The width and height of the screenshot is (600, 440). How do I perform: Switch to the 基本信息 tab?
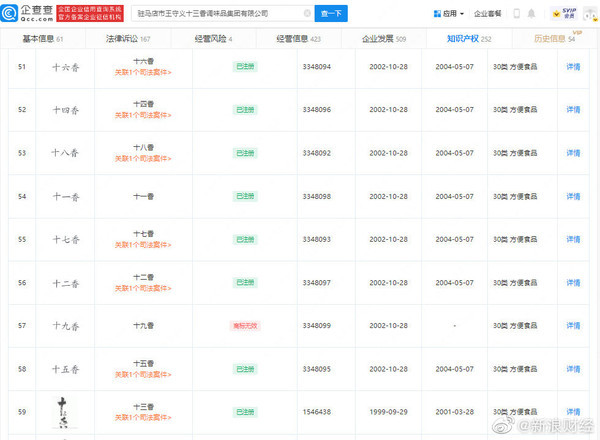(42, 39)
